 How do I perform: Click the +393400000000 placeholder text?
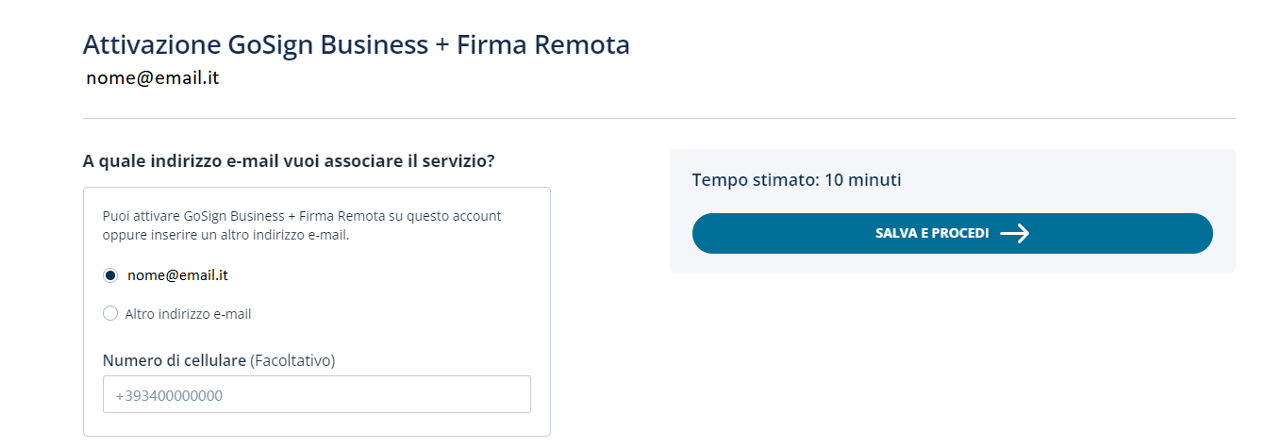[169, 396]
